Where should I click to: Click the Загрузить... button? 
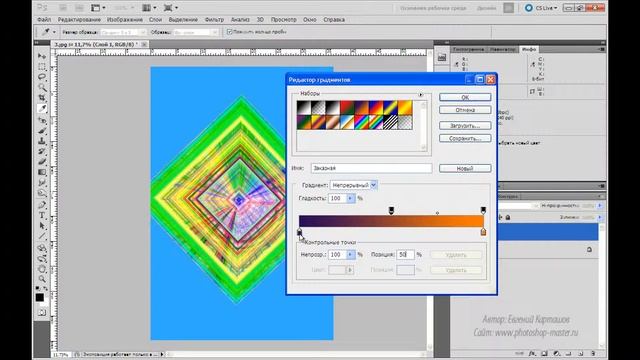(x=465, y=126)
